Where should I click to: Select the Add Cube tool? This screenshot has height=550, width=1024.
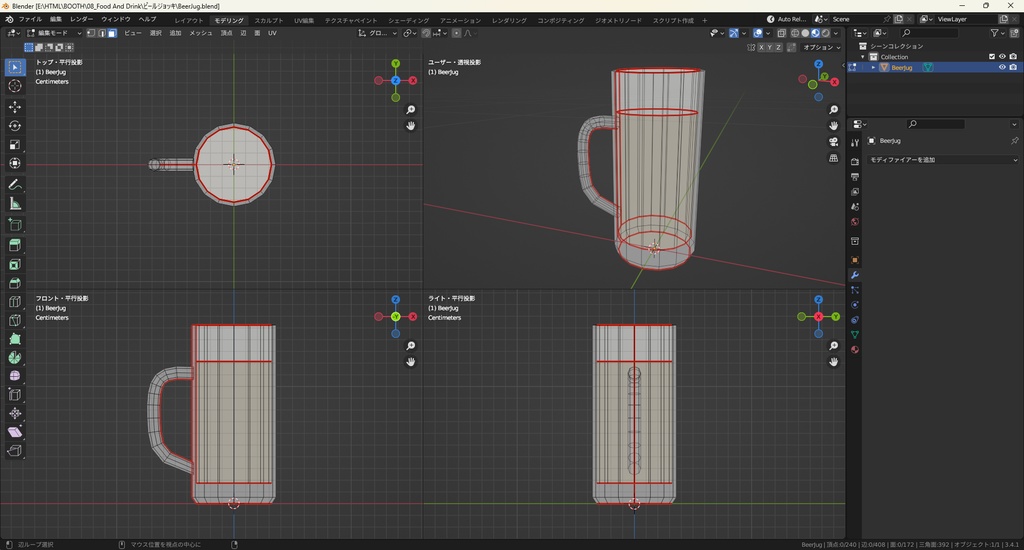15,225
